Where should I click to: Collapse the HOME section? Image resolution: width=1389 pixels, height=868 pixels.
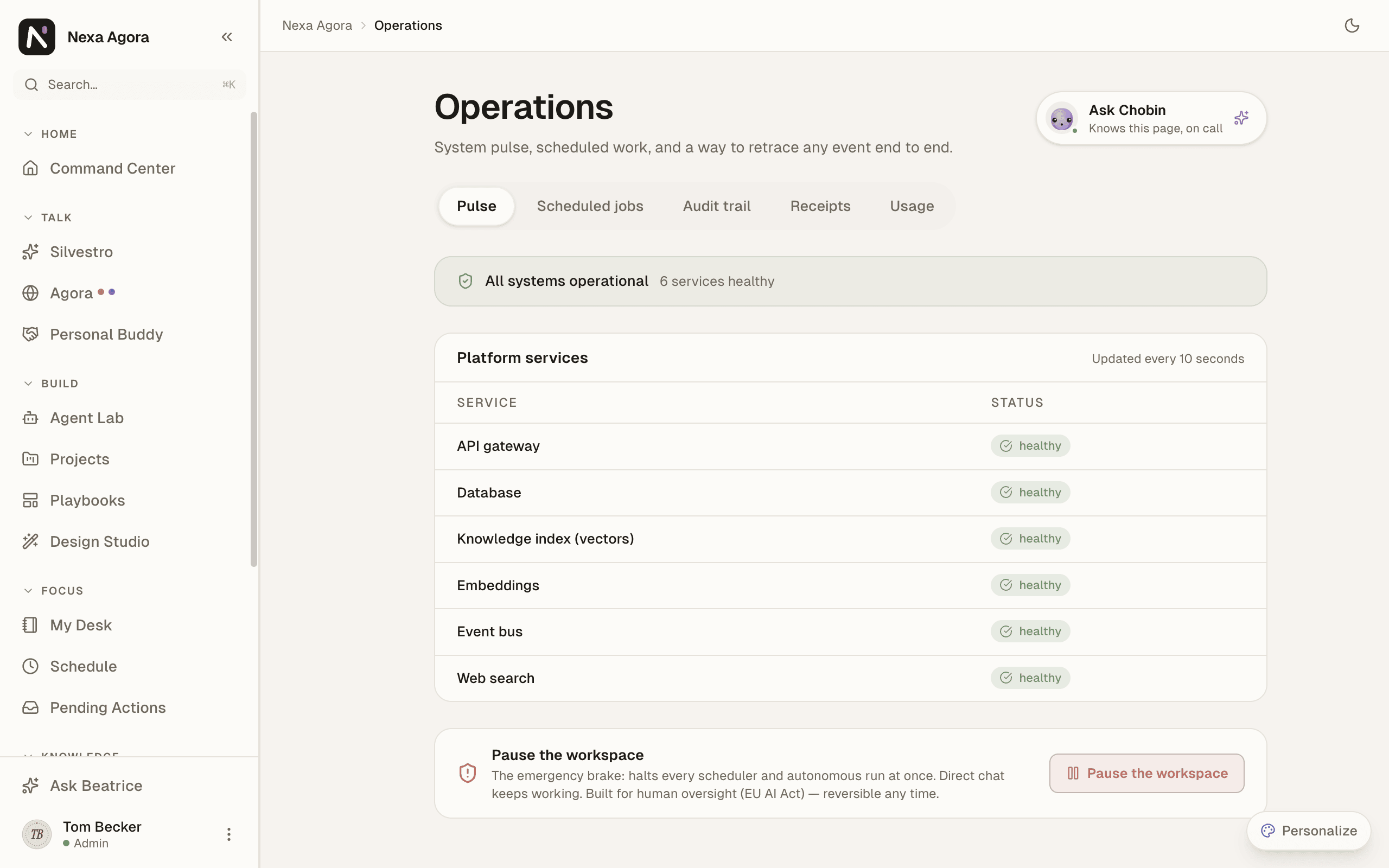click(x=28, y=134)
